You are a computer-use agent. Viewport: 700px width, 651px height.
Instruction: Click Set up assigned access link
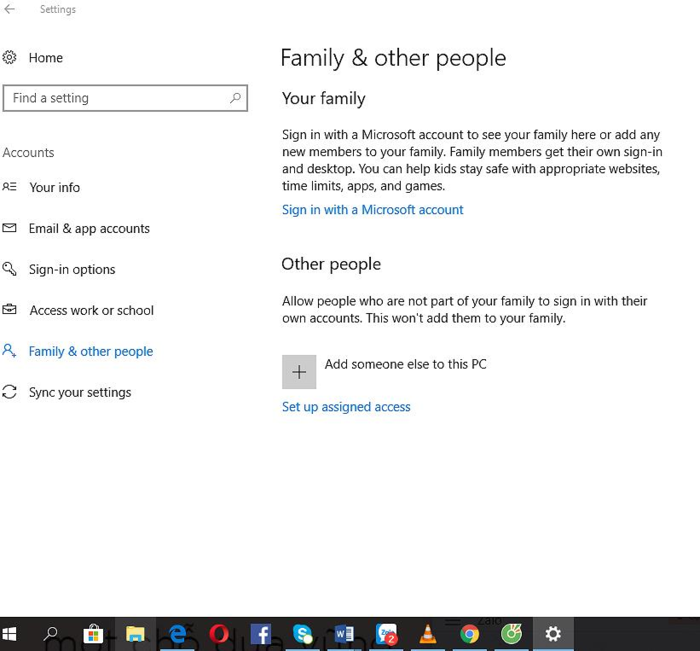click(x=346, y=407)
